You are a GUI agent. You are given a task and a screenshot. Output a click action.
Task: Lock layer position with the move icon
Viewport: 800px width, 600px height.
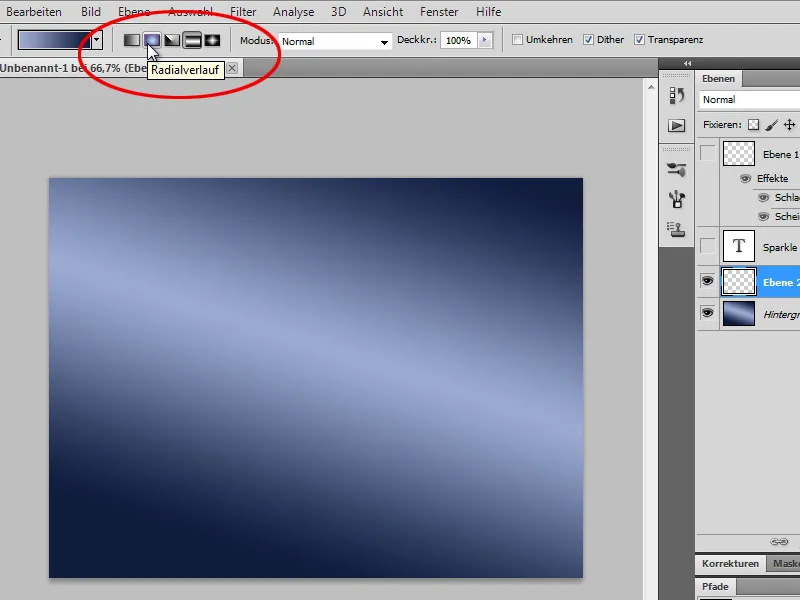coord(789,125)
